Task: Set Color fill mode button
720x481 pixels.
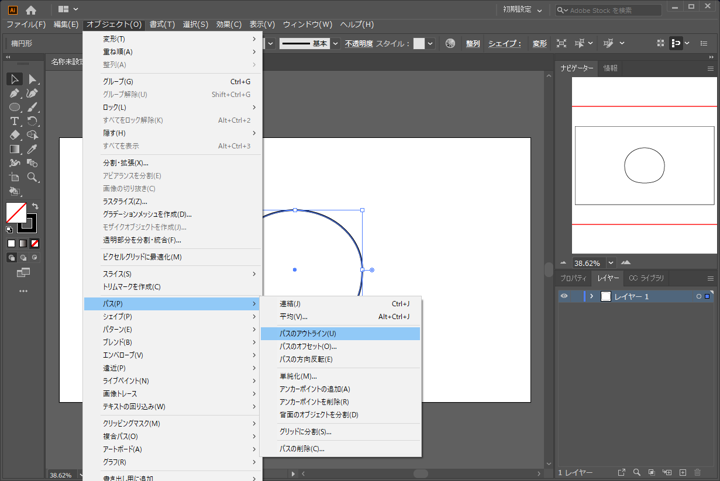Action: coord(11,243)
